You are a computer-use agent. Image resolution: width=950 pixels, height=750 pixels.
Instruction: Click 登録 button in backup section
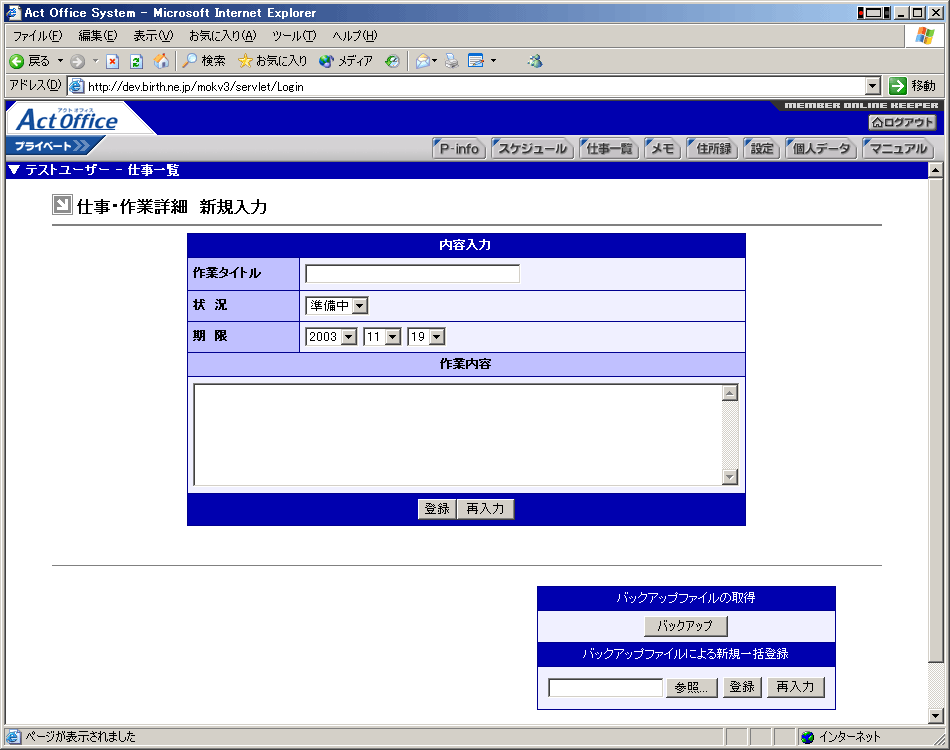click(x=742, y=687)
